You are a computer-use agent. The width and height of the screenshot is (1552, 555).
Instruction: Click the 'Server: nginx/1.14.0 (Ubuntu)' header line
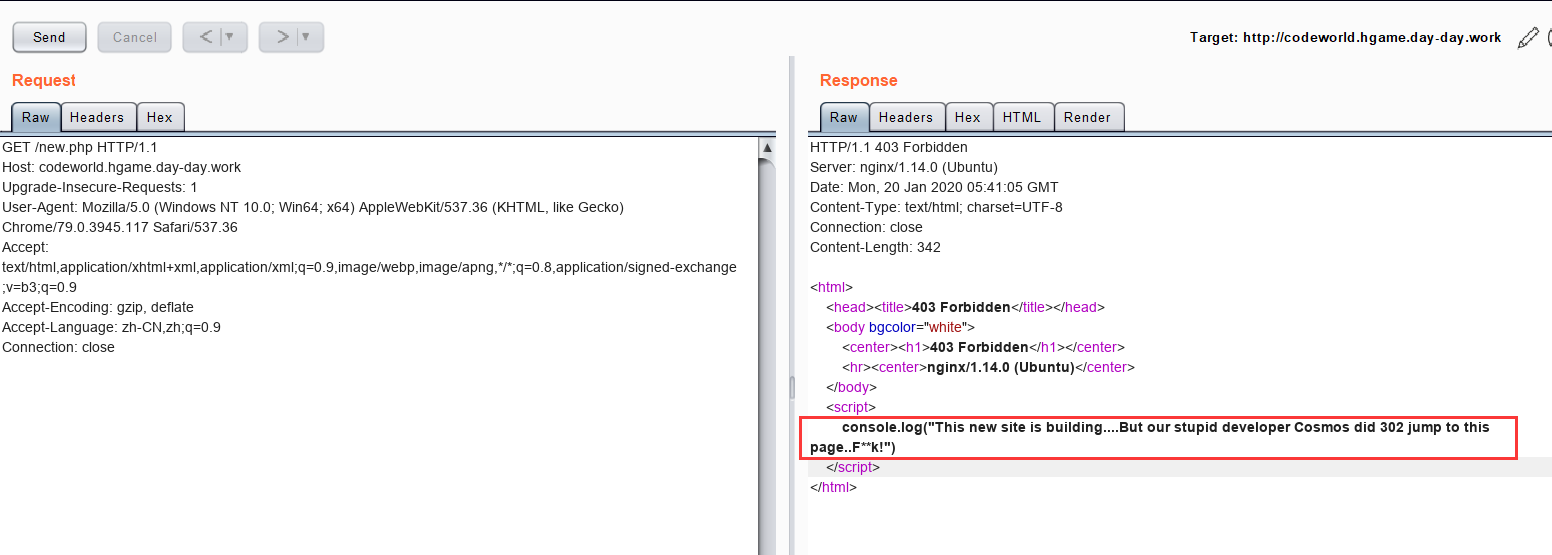(904, 167)
